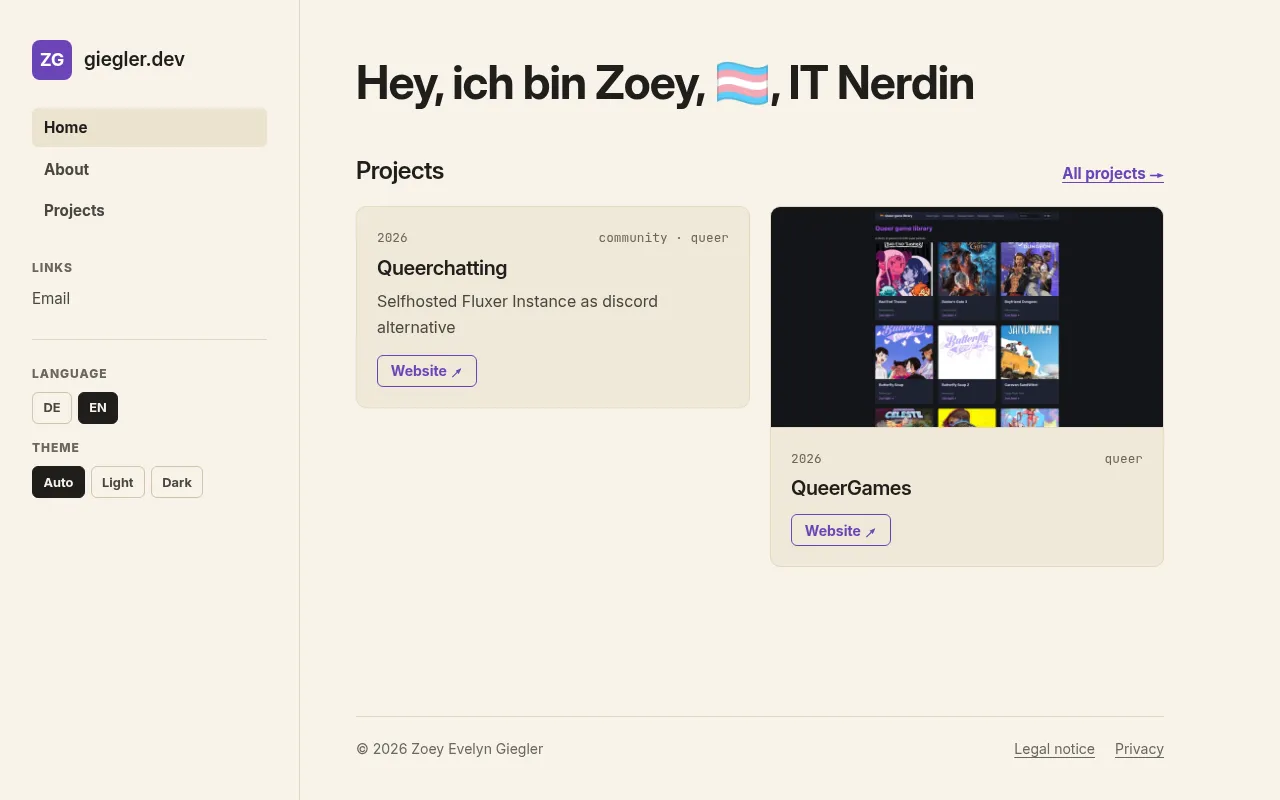This screenshot has width=1280, height=800.
Task: Click the ZG logo icon
Action: click(x=52, y=60)
